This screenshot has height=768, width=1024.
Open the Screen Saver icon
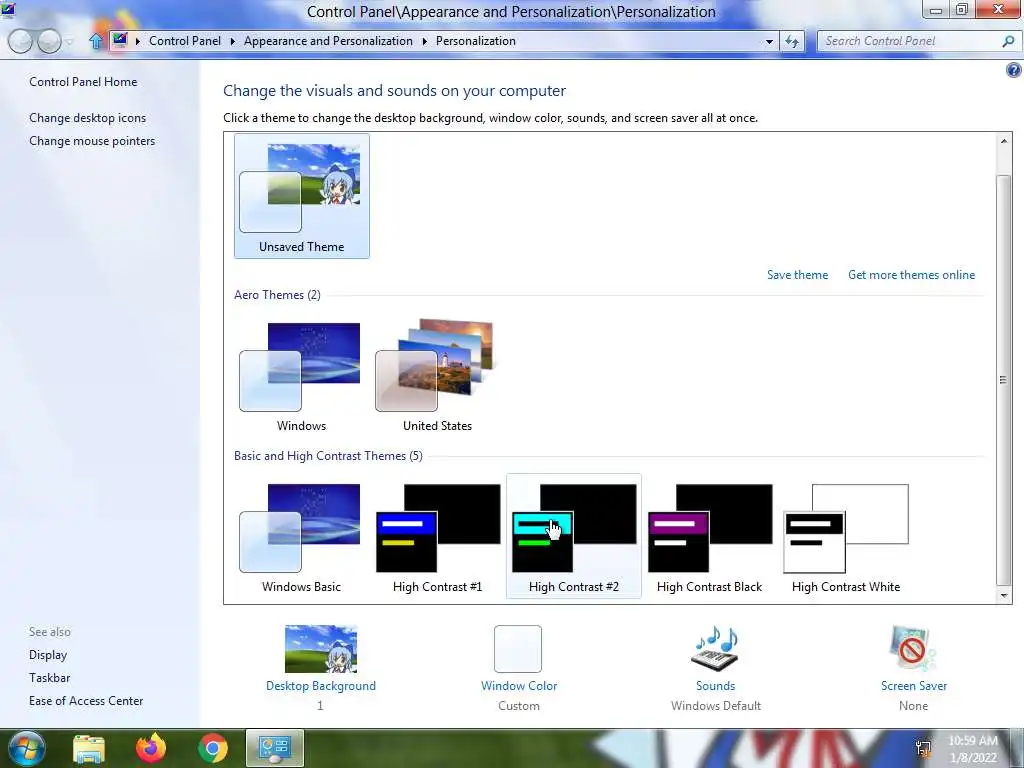(x=913, y=648)
